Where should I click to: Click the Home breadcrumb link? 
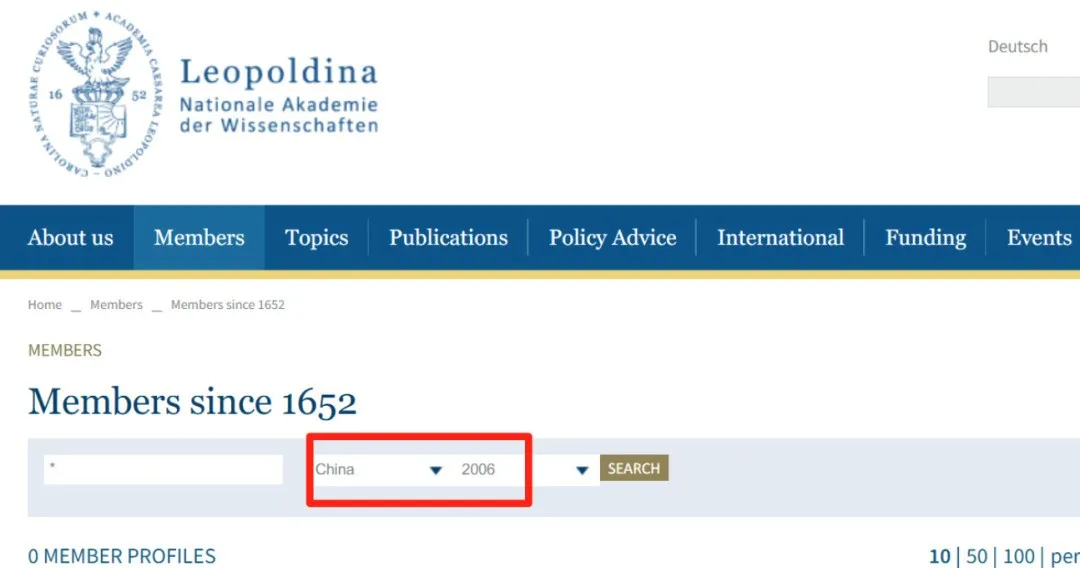tap(45, 305)
